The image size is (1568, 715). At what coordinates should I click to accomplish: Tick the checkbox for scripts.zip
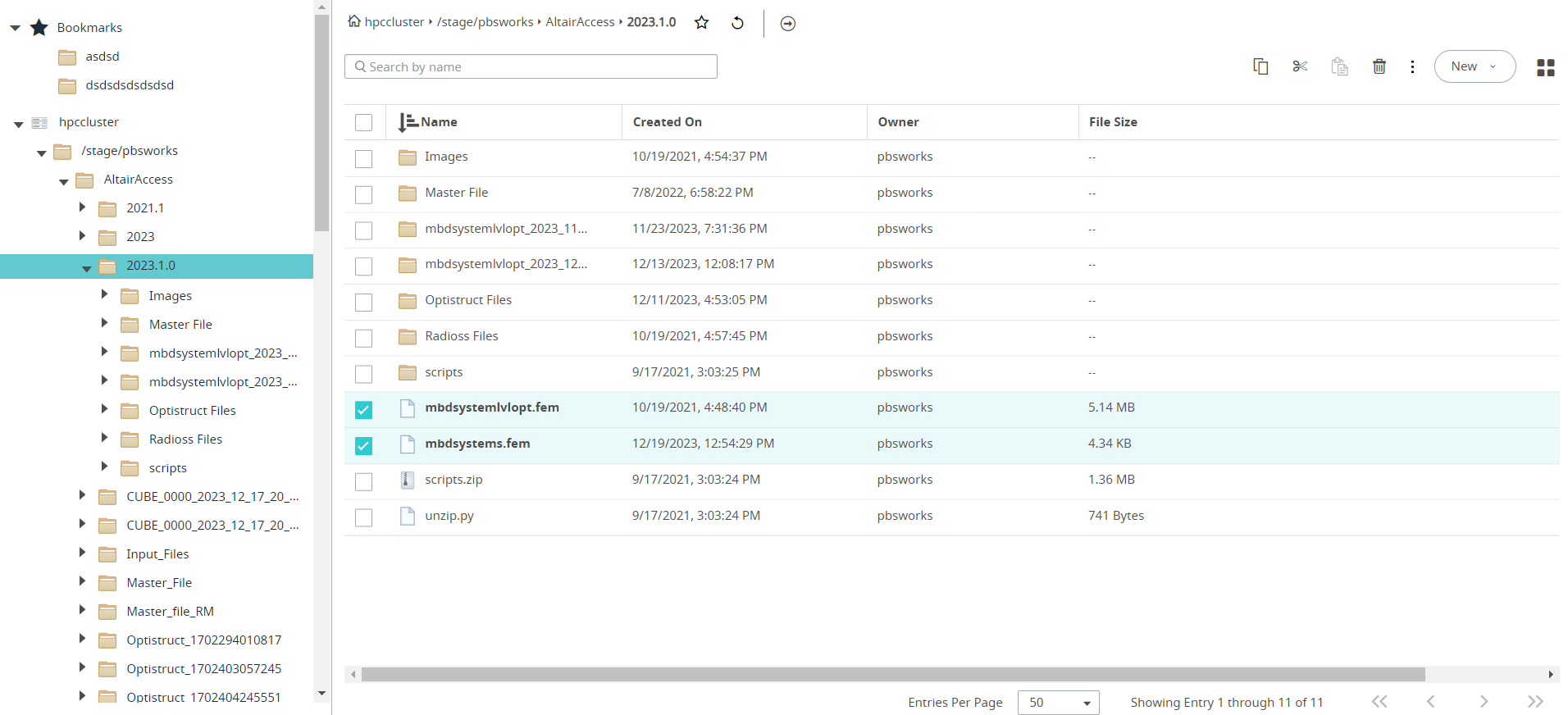pos(363,481)
